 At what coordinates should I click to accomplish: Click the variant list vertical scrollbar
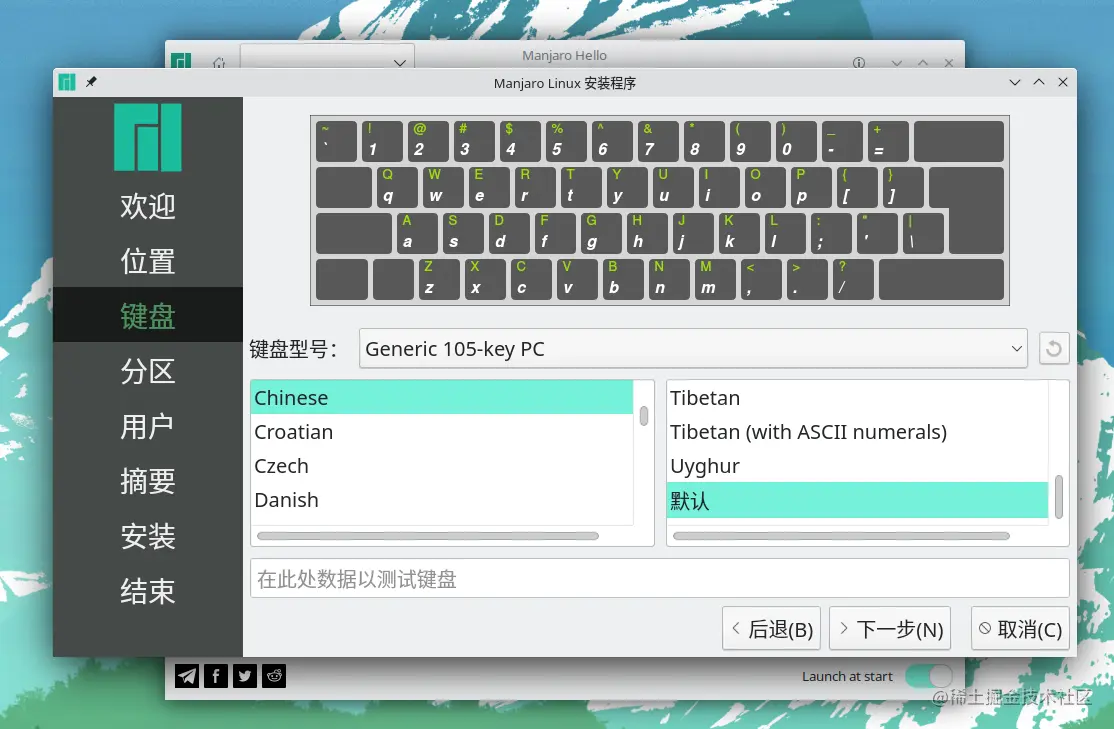point(1059,497)
